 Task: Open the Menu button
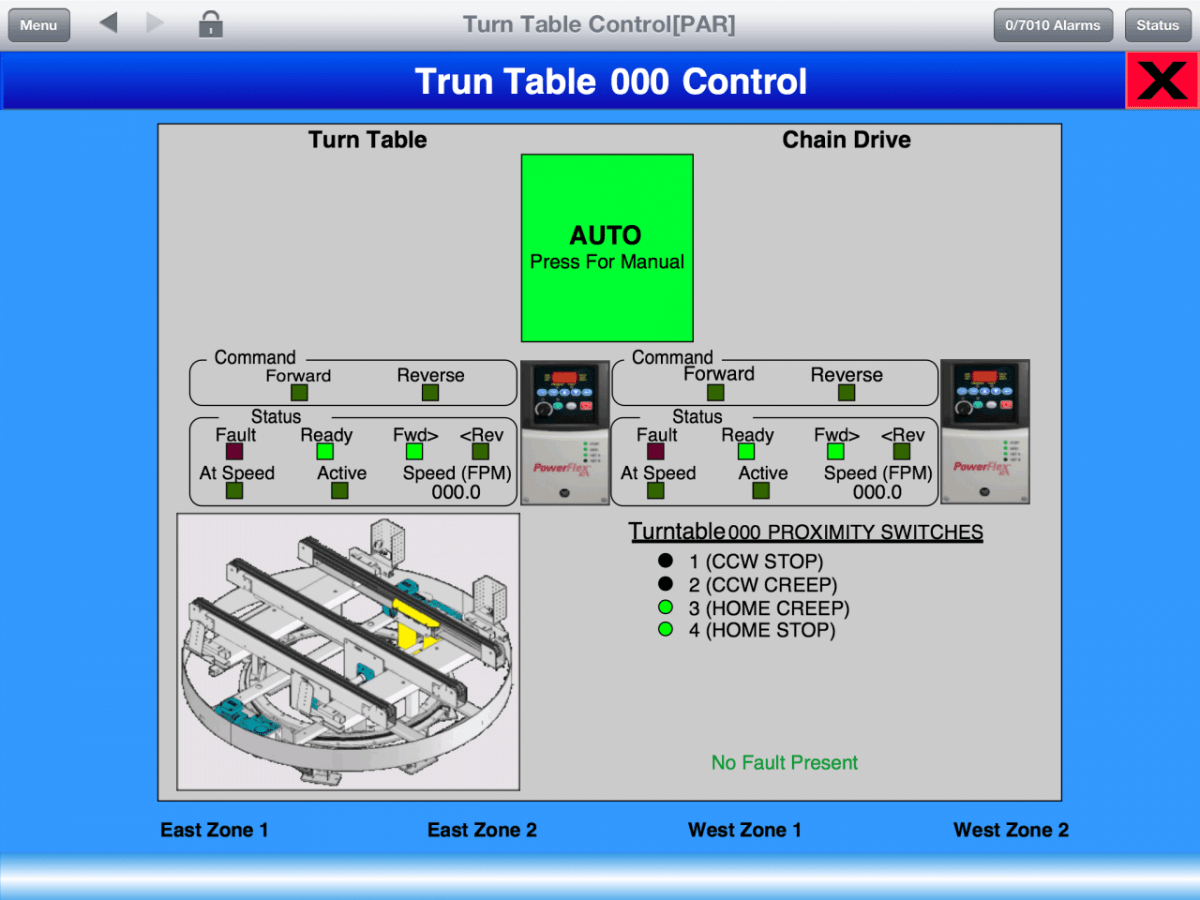click(39, 25)
